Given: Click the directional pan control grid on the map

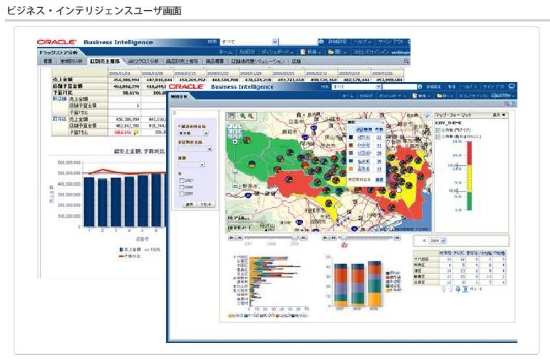Looking at the screenshot, I should click(235, 131).
